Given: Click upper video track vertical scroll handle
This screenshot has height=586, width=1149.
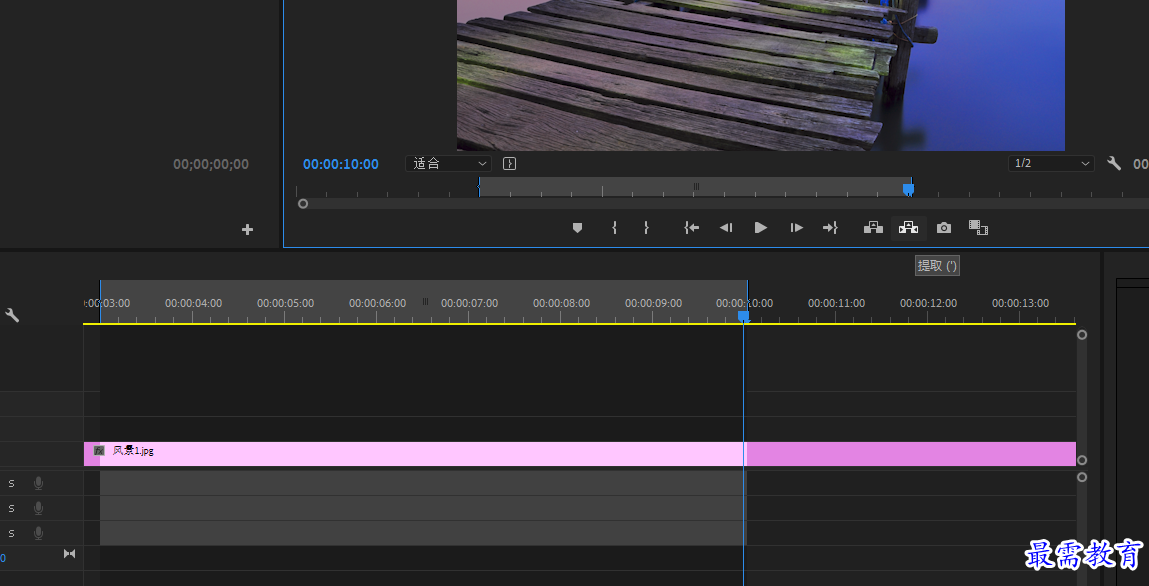Looking at the screenshot, I should tap(1082, 335).
